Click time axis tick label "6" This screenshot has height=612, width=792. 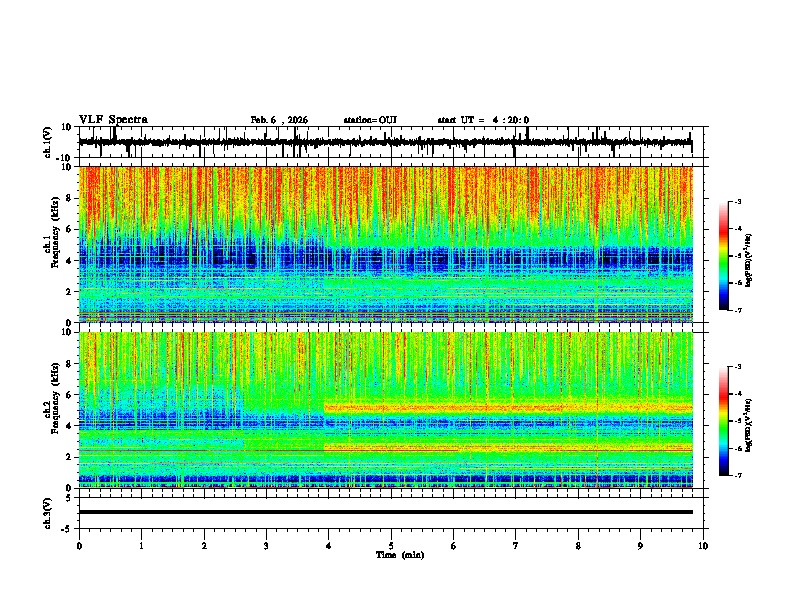tap(454, 546)
